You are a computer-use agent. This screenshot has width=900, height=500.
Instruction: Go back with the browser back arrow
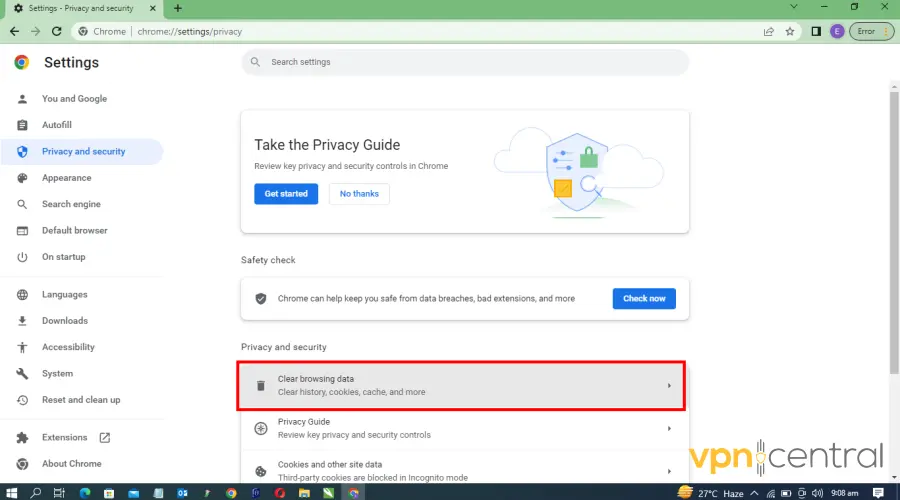[x=14, y=32]
